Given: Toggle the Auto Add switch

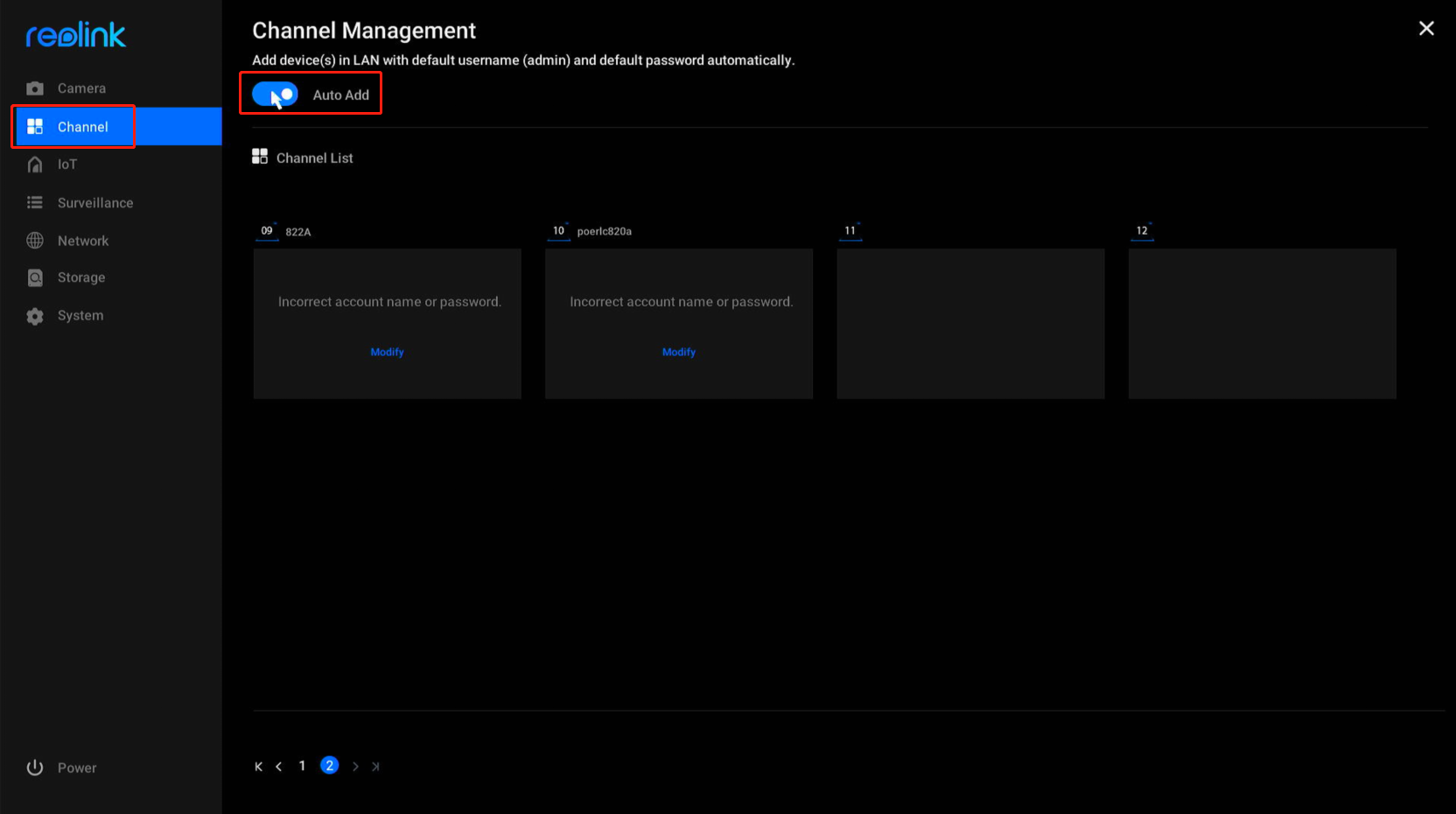Looking at the screenshot, I should click(276, 94).
